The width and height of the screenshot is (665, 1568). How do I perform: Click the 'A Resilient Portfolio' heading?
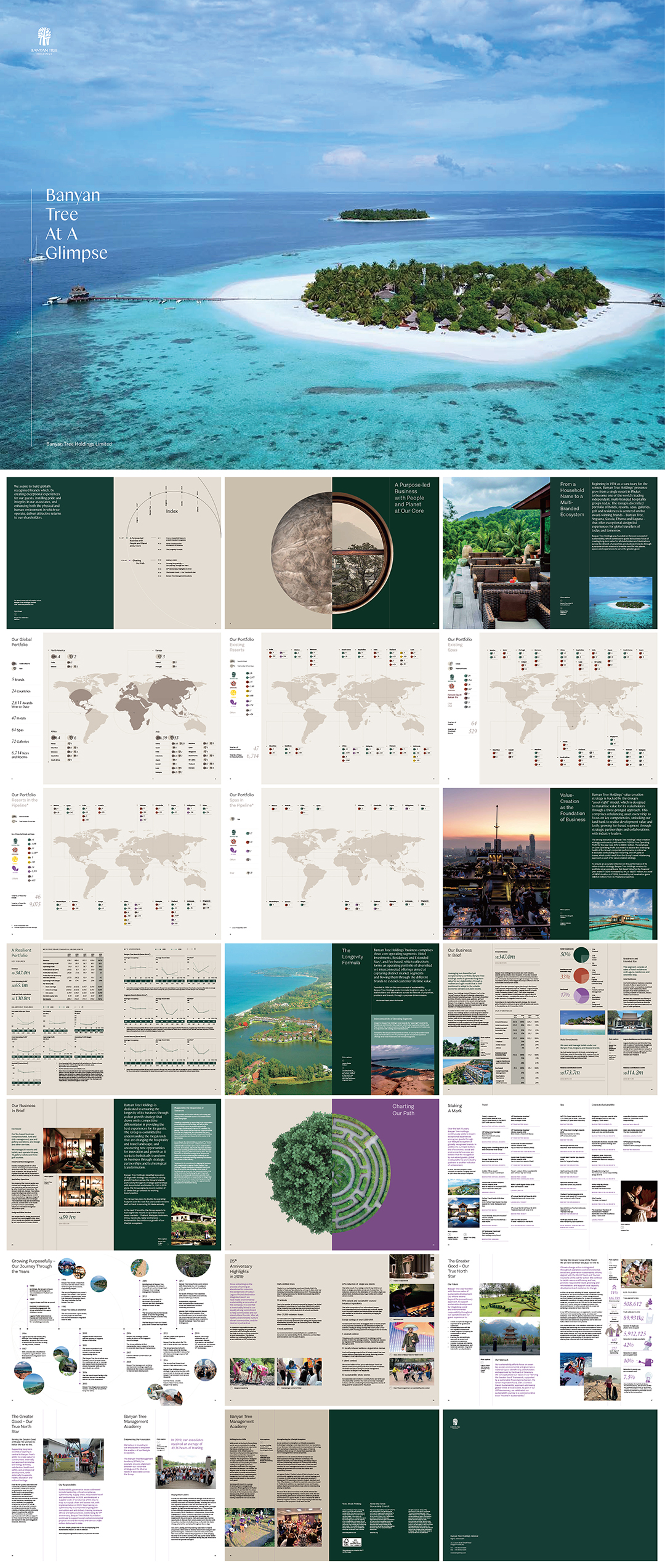[x=22, y=953]
